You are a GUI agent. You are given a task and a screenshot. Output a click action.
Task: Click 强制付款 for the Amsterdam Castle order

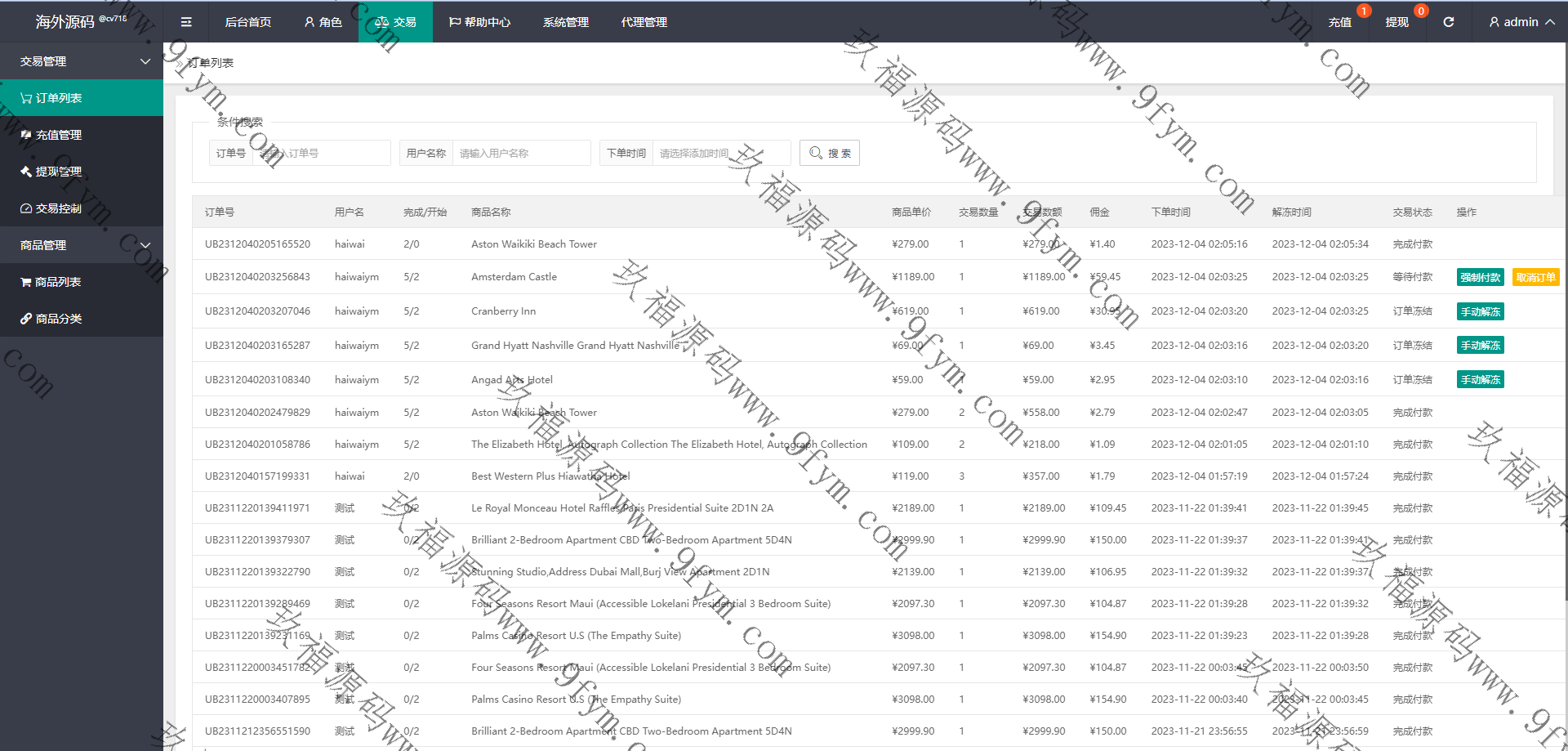coord(1480,277)
